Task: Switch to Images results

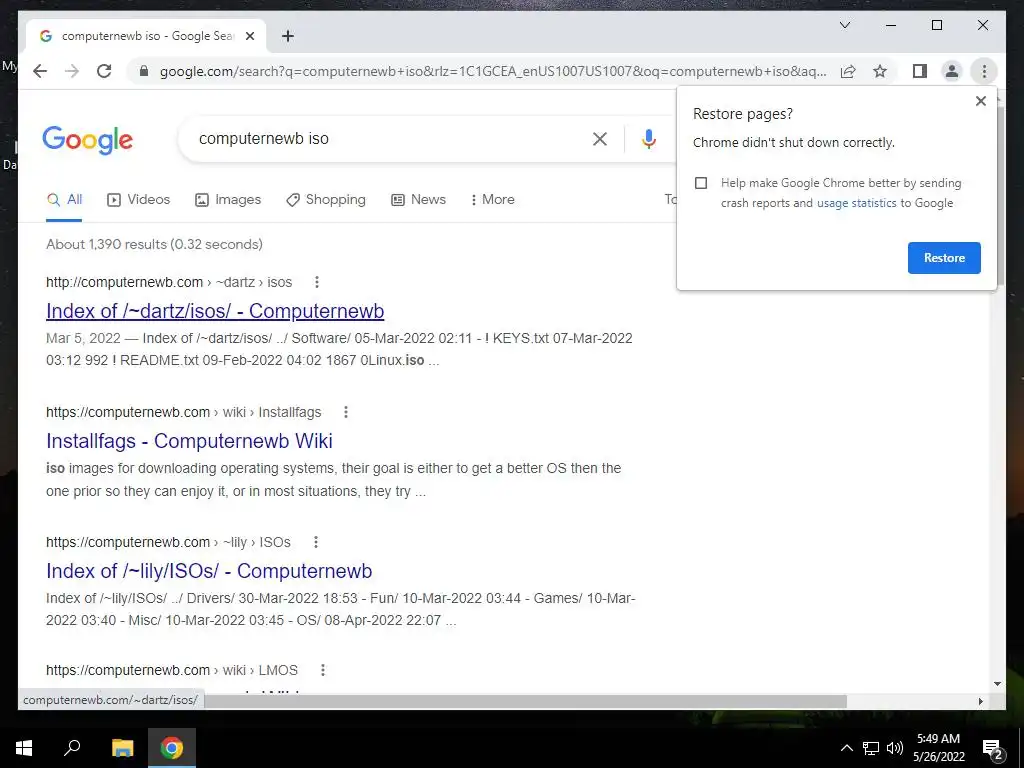Action: [x=228, y=200]
